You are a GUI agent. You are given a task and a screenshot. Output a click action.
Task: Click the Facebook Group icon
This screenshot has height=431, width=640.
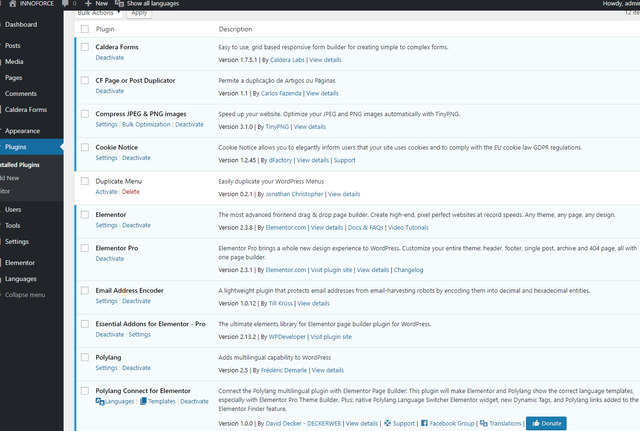coord(424,423)
